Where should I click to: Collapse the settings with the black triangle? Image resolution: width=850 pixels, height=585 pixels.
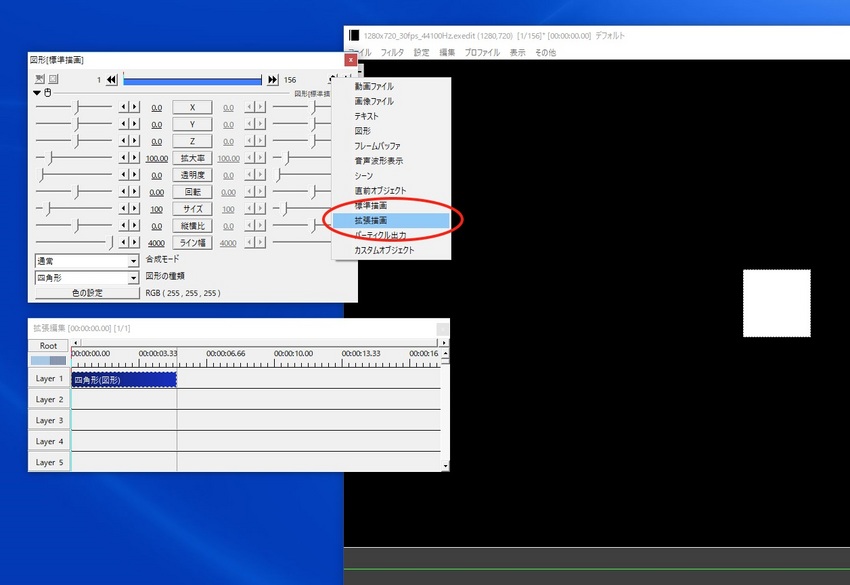(37, 93)
